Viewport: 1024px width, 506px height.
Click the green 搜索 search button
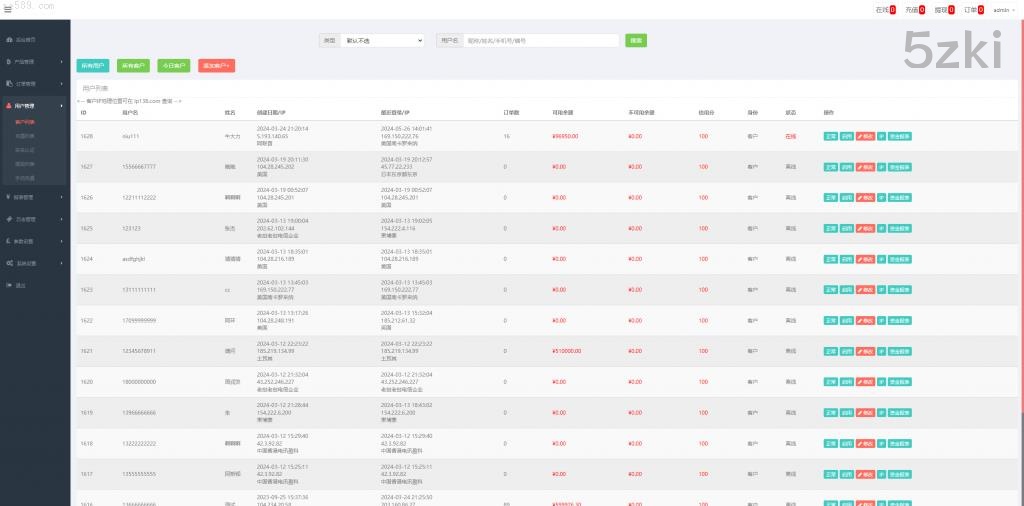coord(635,41)
